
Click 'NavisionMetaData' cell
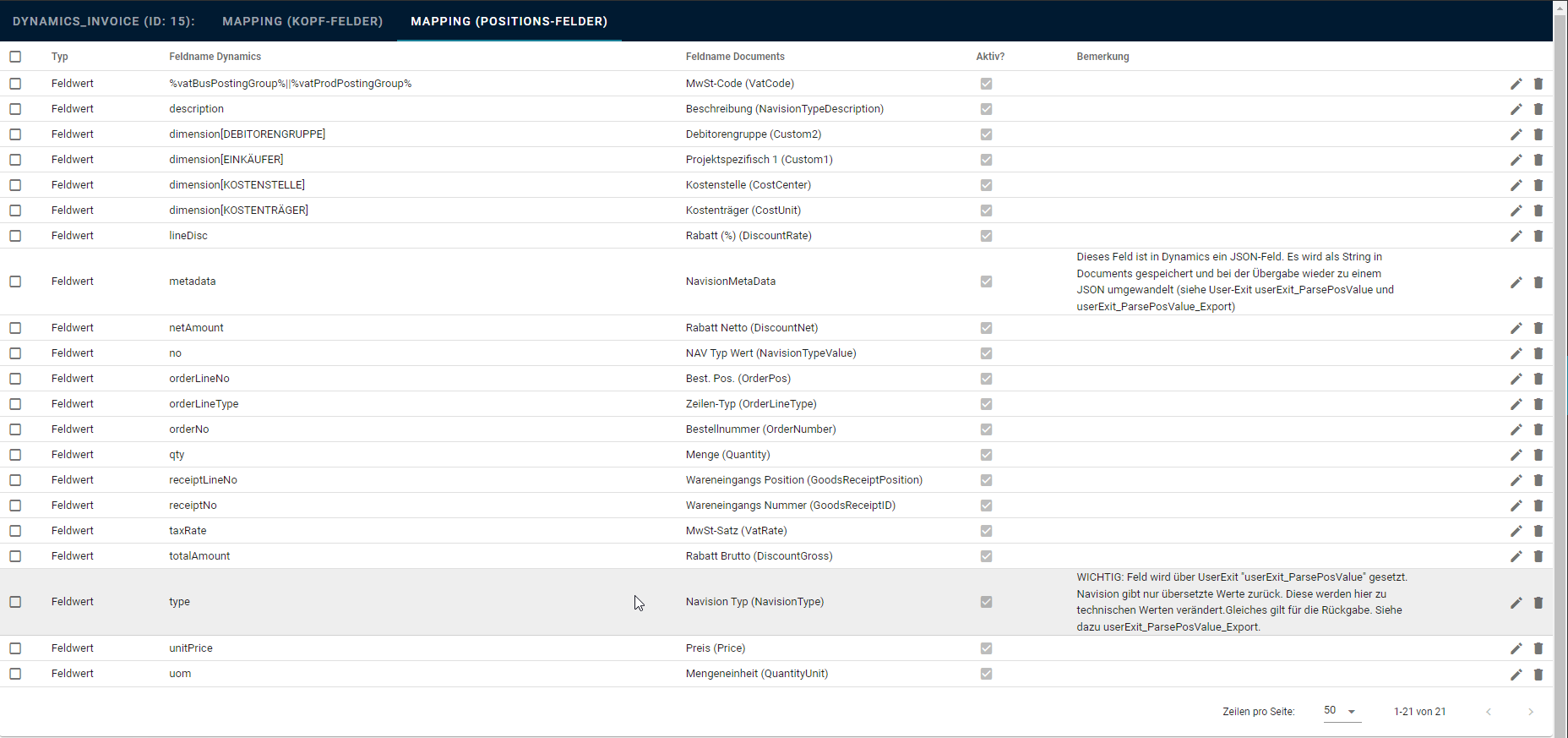pyautogui.click(x=731, y=282)
